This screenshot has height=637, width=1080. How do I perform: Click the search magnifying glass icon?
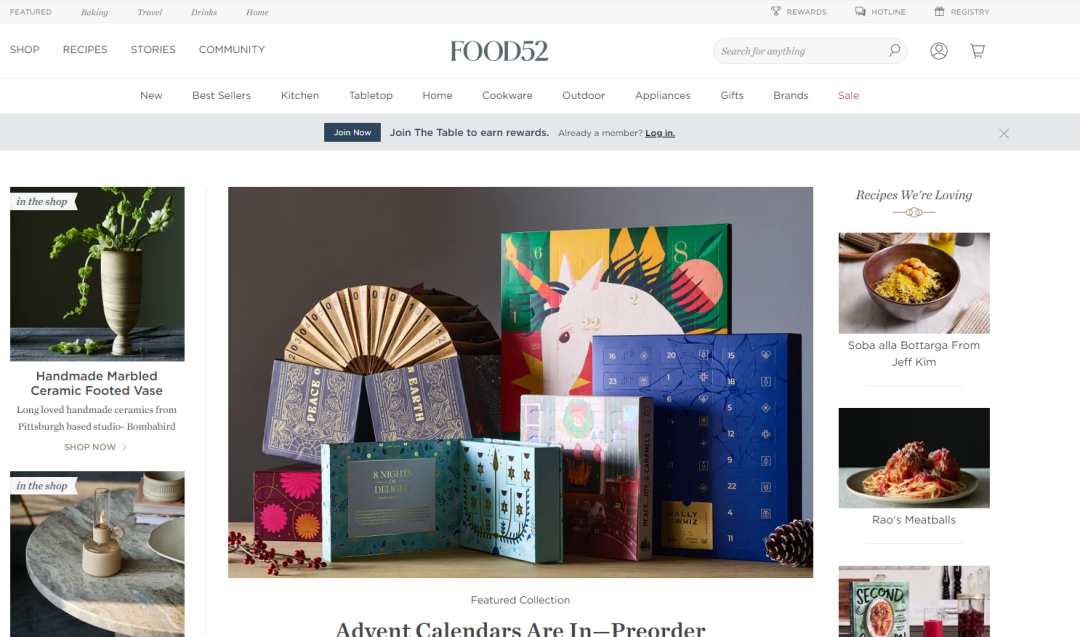pyautogui.click(x=894, y=50)
